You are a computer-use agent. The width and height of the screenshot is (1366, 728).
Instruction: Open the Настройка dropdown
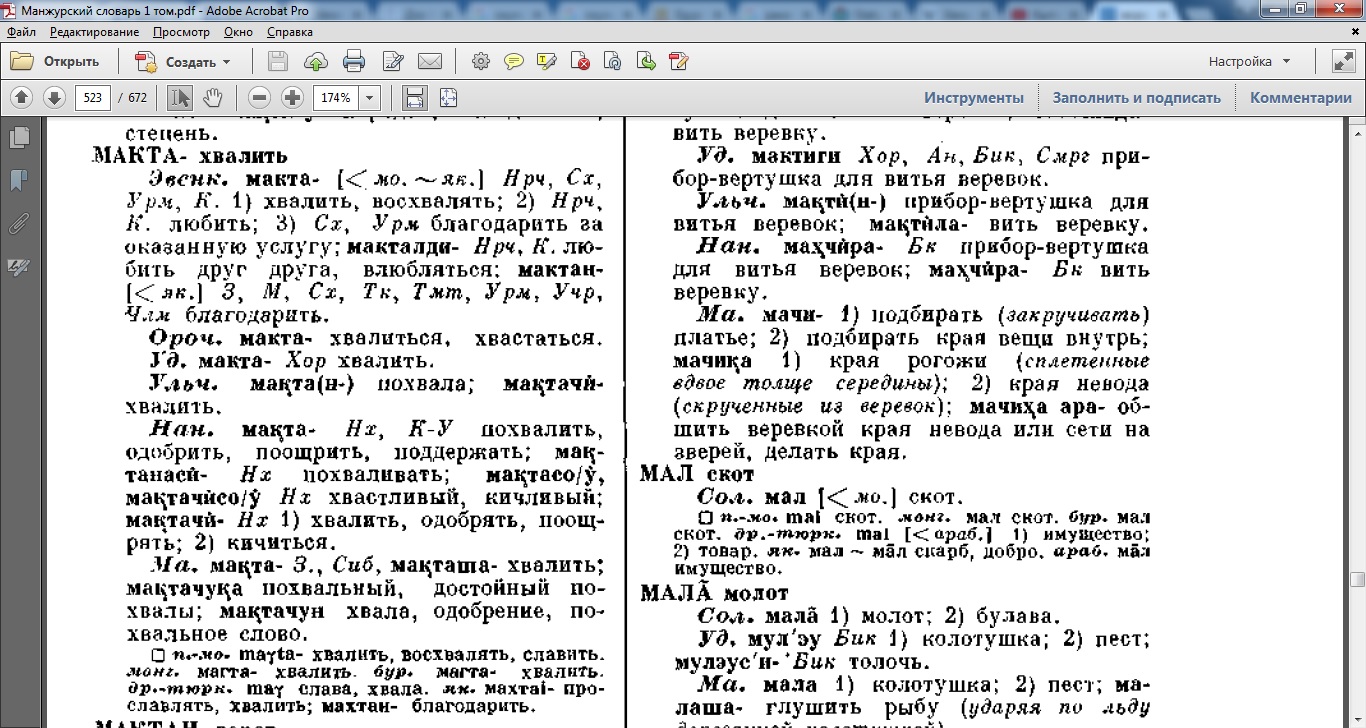[x=1249, y=62]
